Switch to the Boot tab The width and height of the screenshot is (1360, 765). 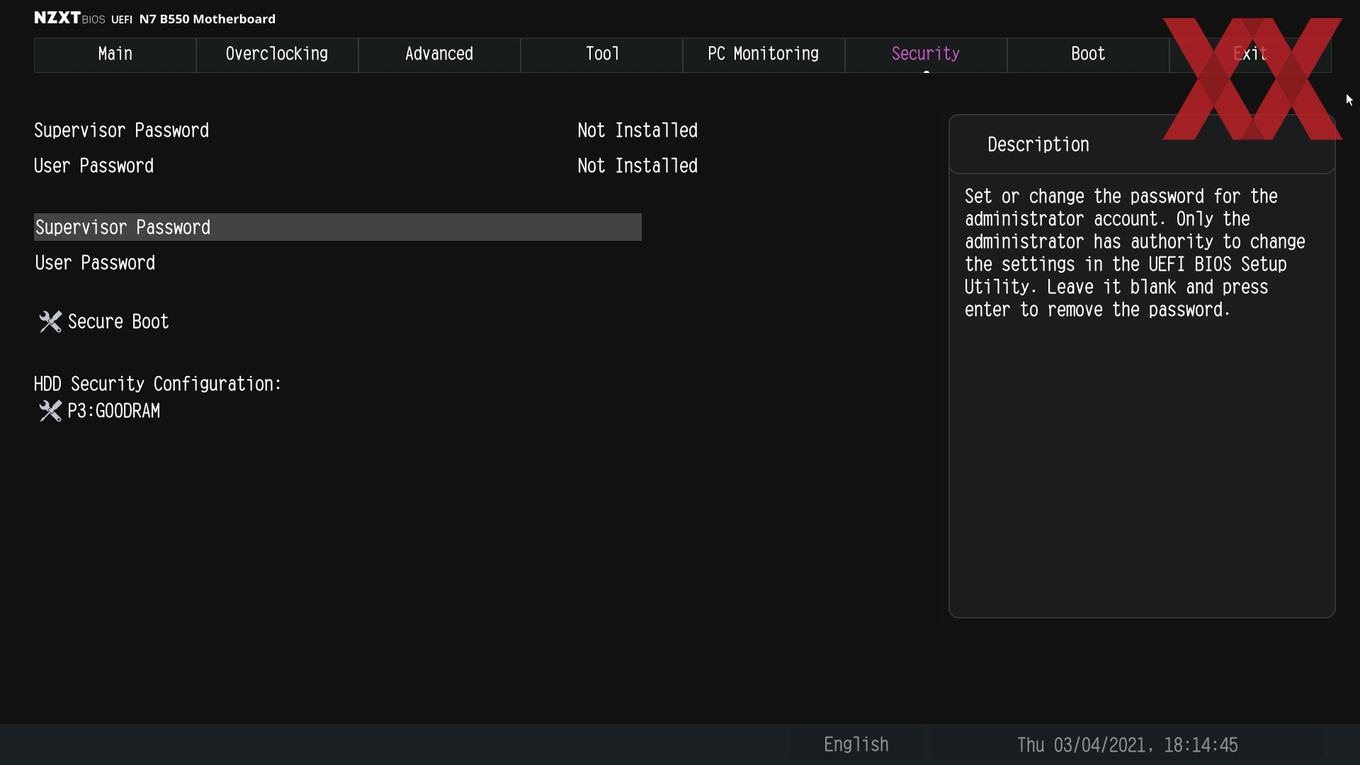(x=1088, y=55)
